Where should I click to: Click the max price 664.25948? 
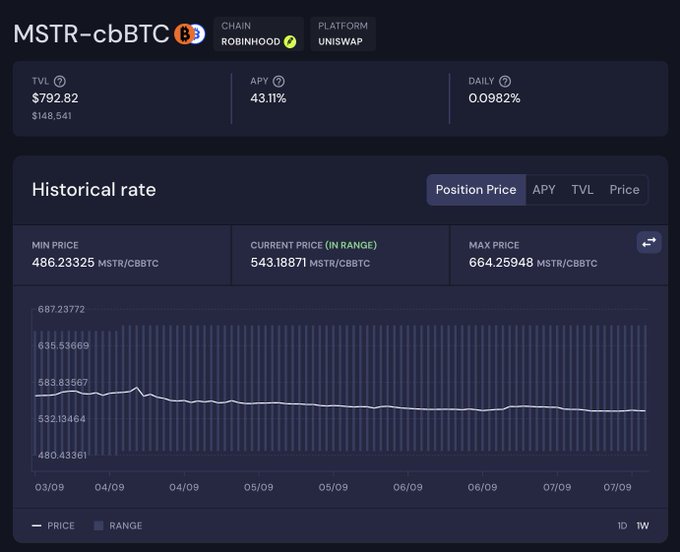pos(501,262)
